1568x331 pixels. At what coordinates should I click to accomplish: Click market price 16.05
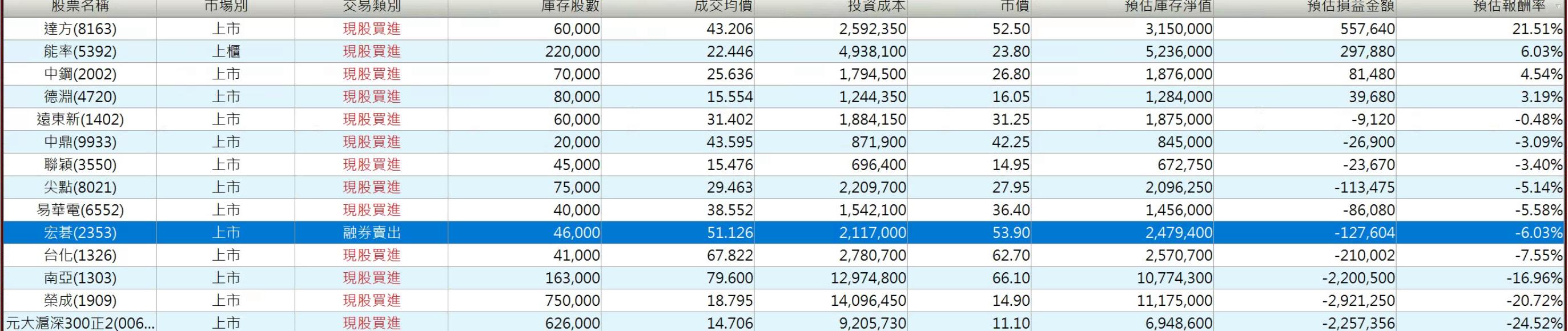(1011, 96)
